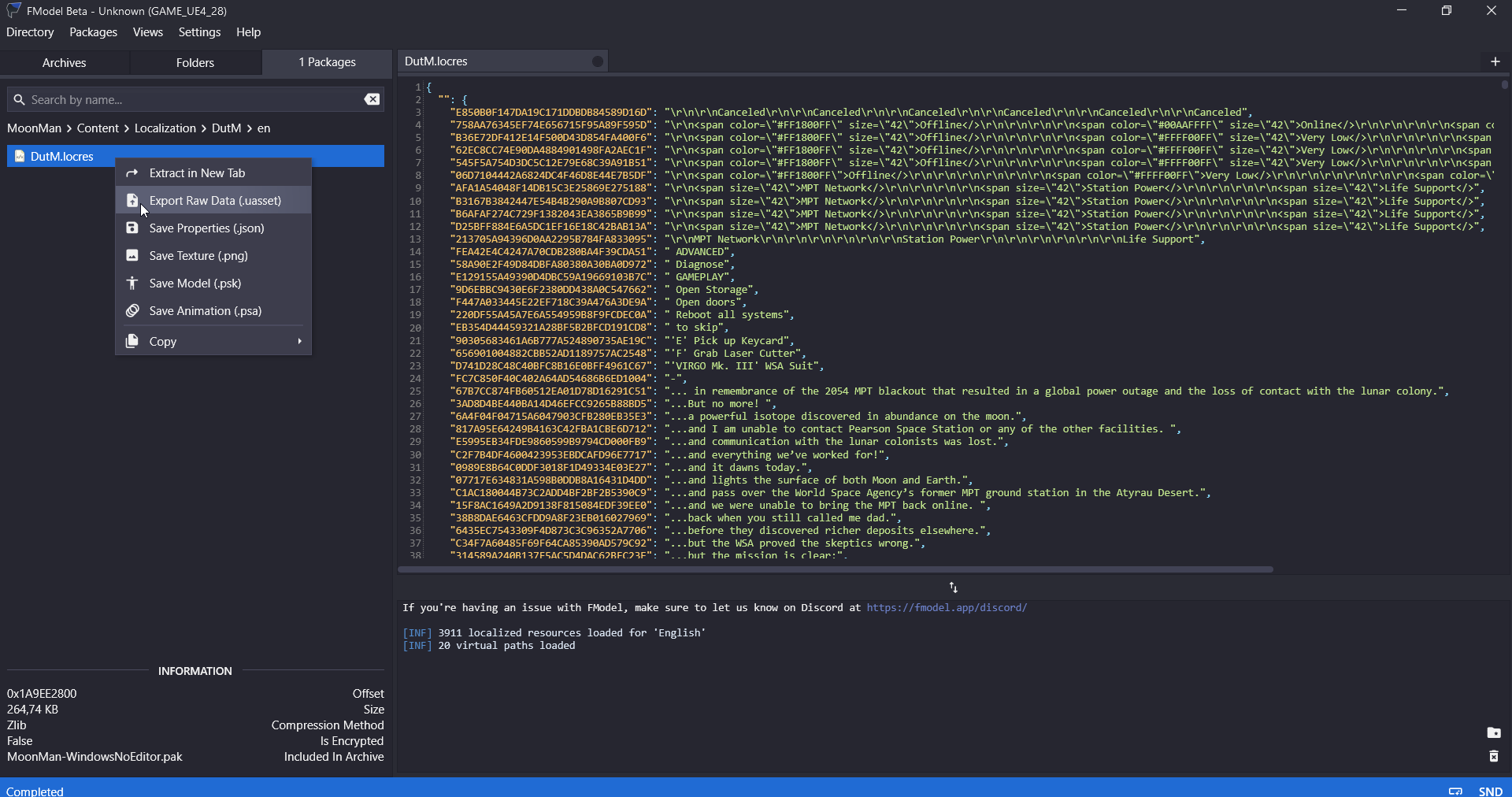The image size is (1512, 797).
Task: Open the FModel Discord link
Action: click(x=947, y=608)
